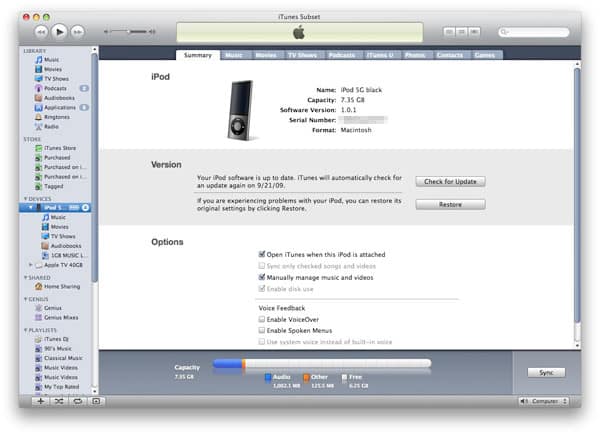Open iTunes Store in sidebar

point(60,148)
